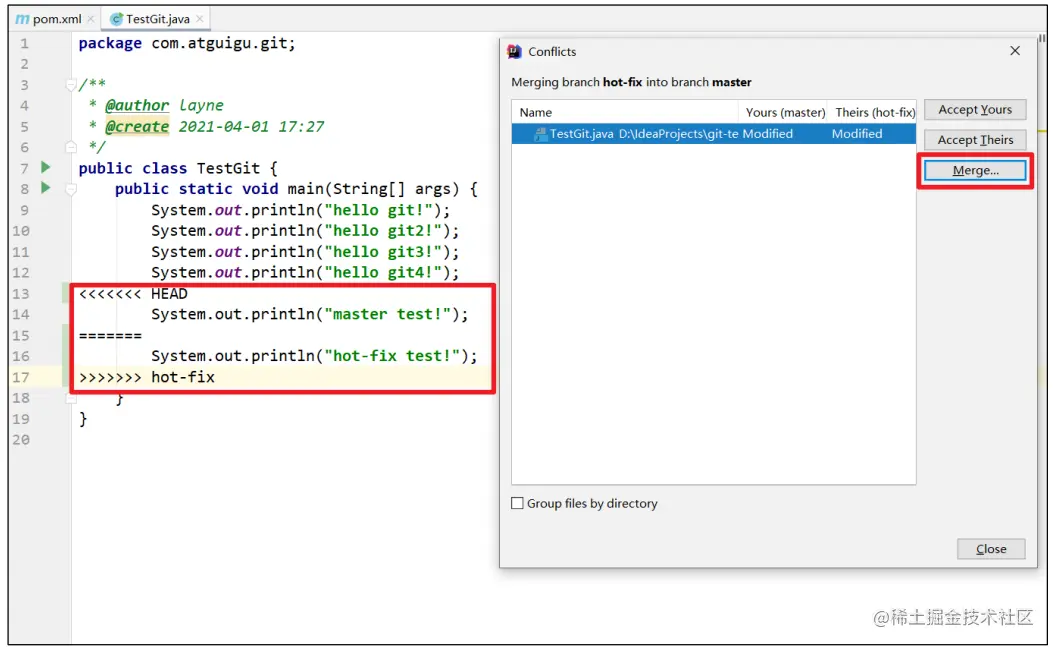Click the "master test!" println line

[310, 314]
